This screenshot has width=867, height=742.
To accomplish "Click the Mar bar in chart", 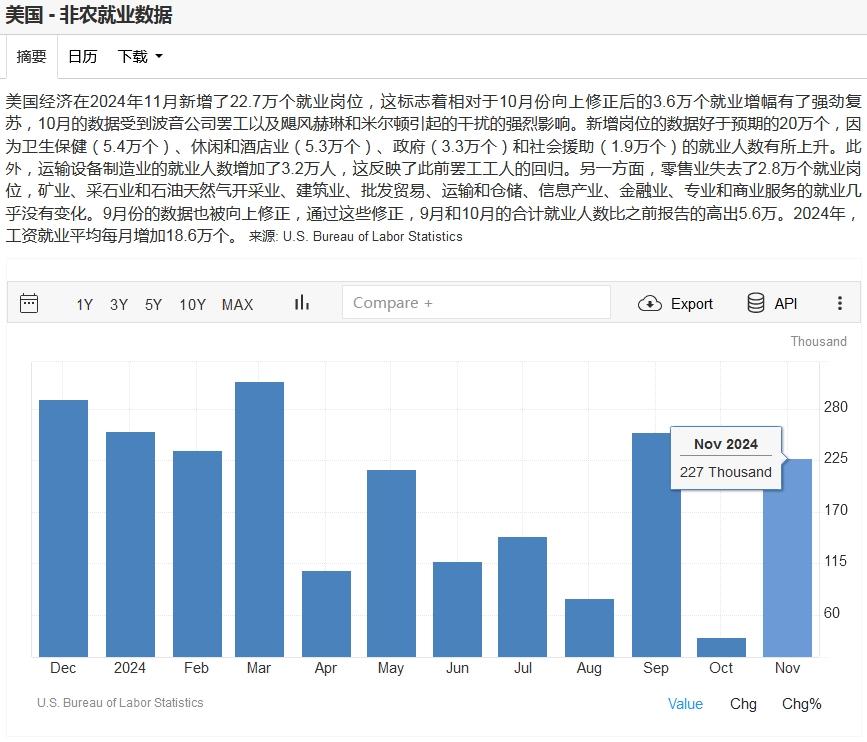I will tap(259, 520).
